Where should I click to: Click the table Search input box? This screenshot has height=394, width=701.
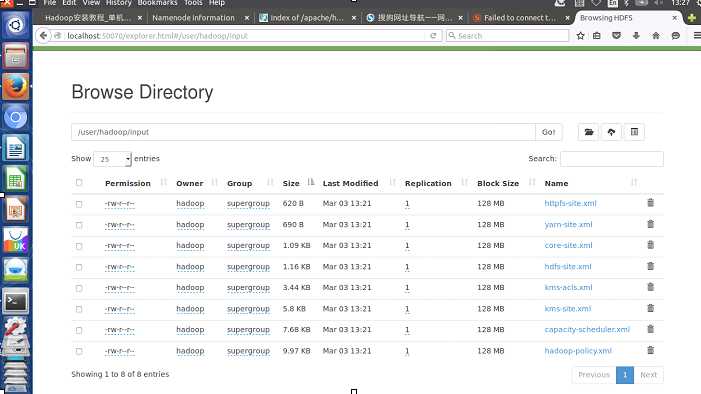point(612,159)
